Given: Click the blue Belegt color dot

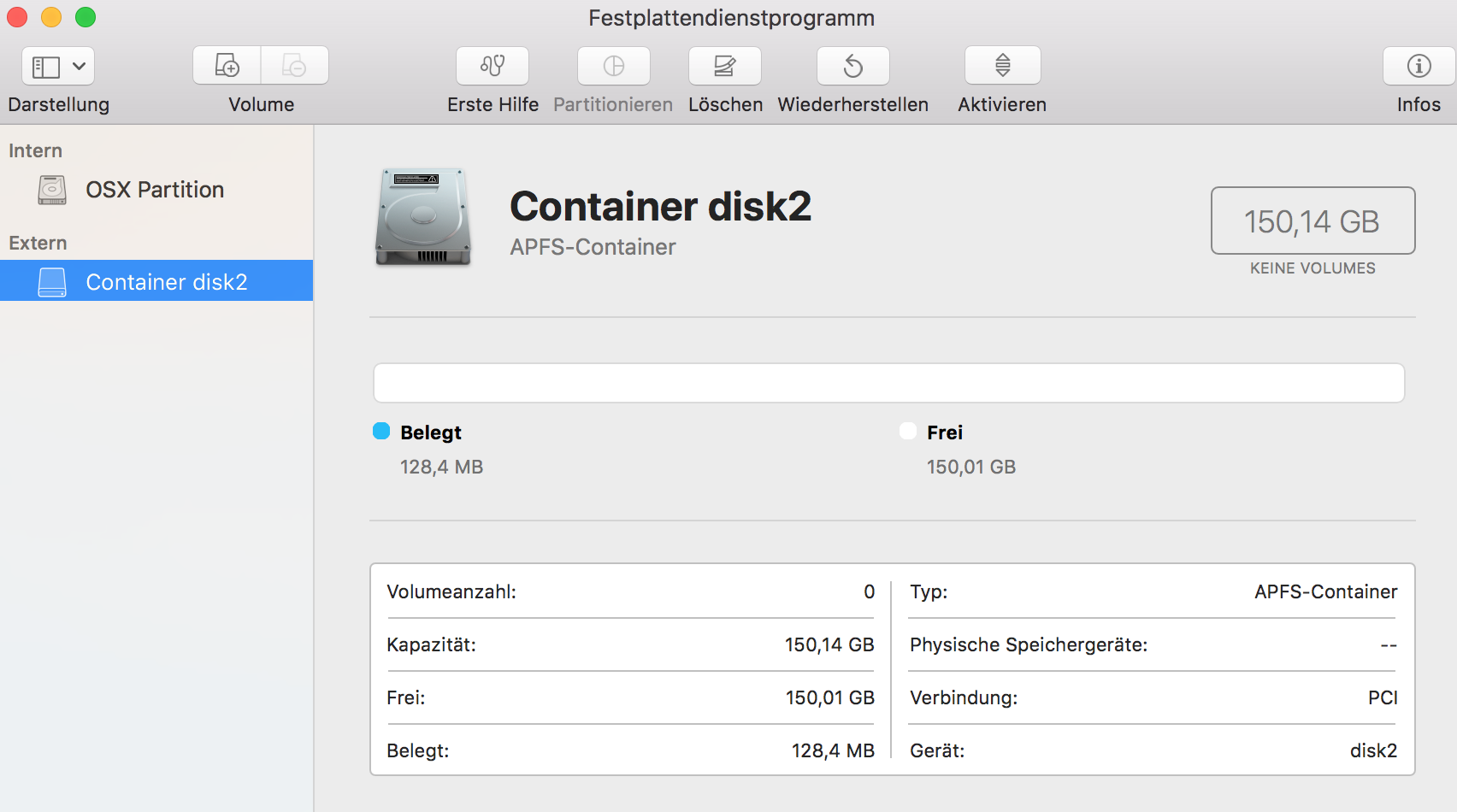Looking at the screenshot, I should click(381, 432).
